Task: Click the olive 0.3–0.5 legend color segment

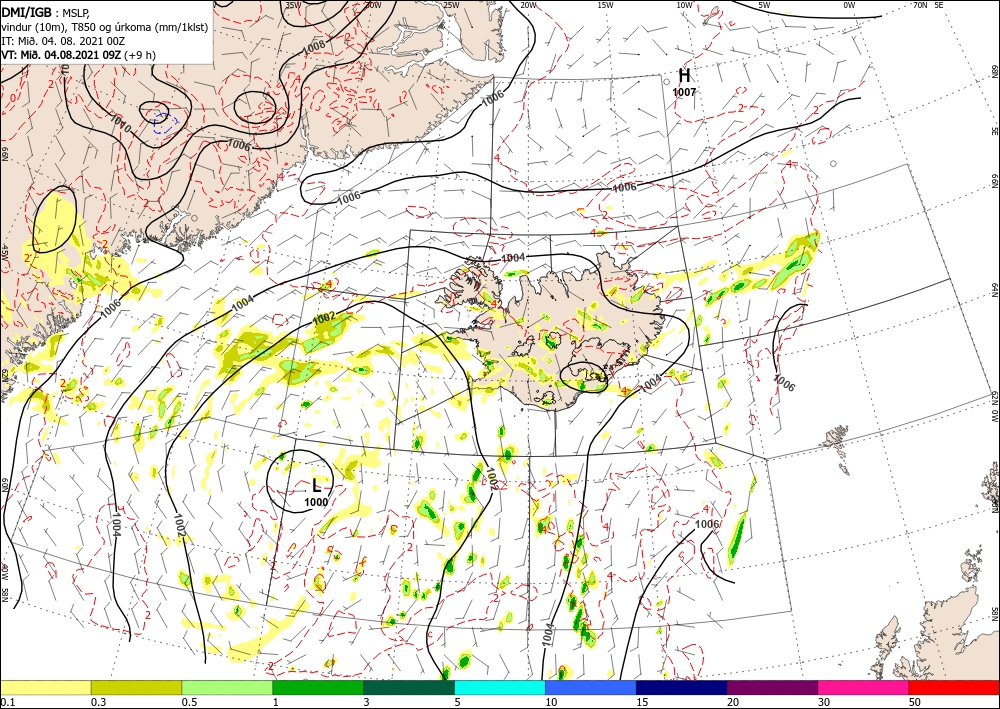Action: pyautogui.click(x=136, y=687)
